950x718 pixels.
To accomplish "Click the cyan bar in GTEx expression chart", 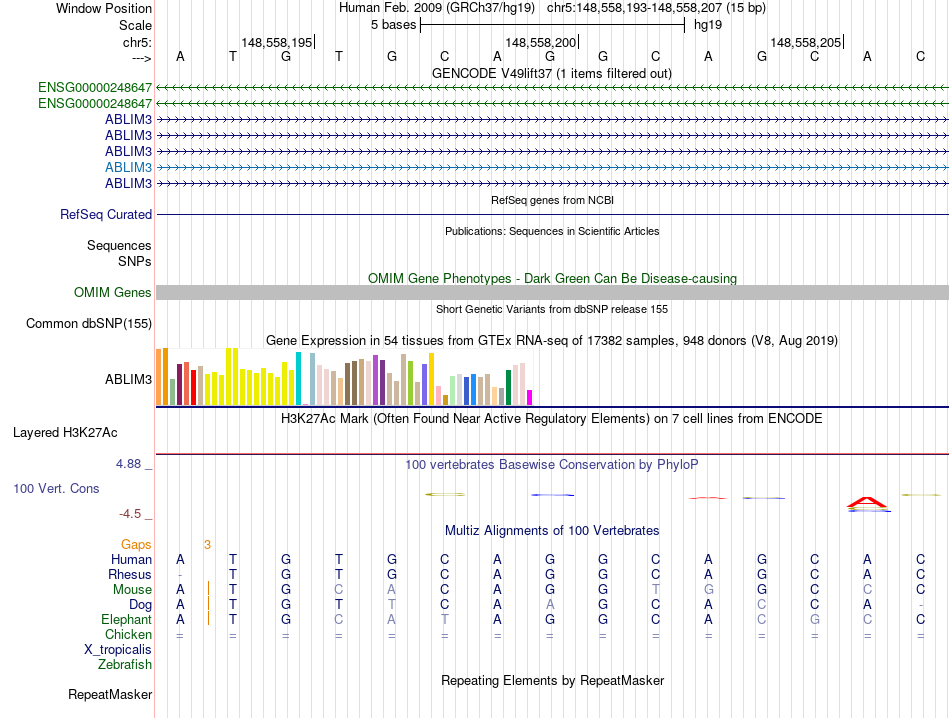I will coord(298,379).
